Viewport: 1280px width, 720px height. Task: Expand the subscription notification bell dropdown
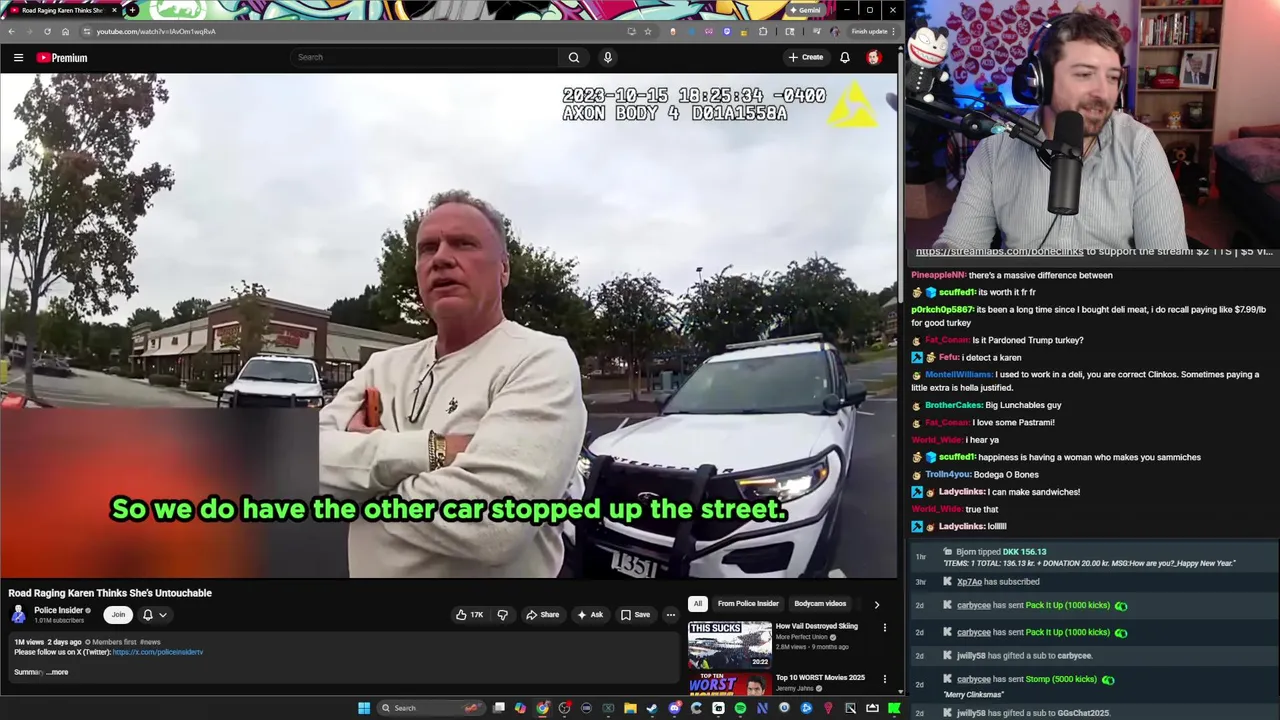(x=154, y=615)
